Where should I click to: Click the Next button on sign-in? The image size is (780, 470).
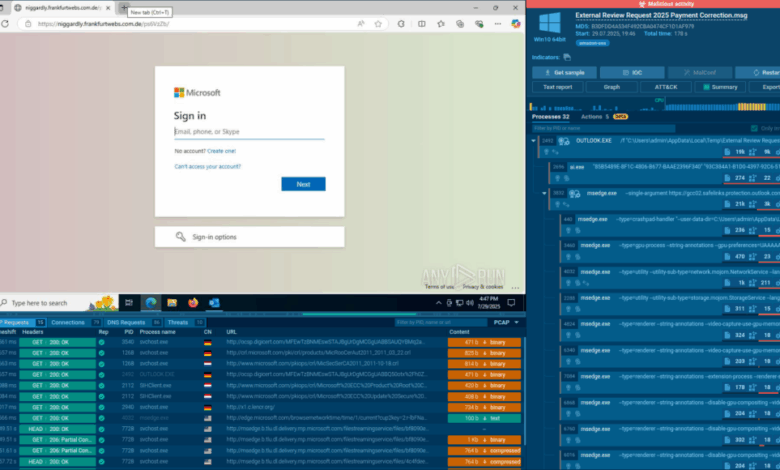tap(303, 184)
